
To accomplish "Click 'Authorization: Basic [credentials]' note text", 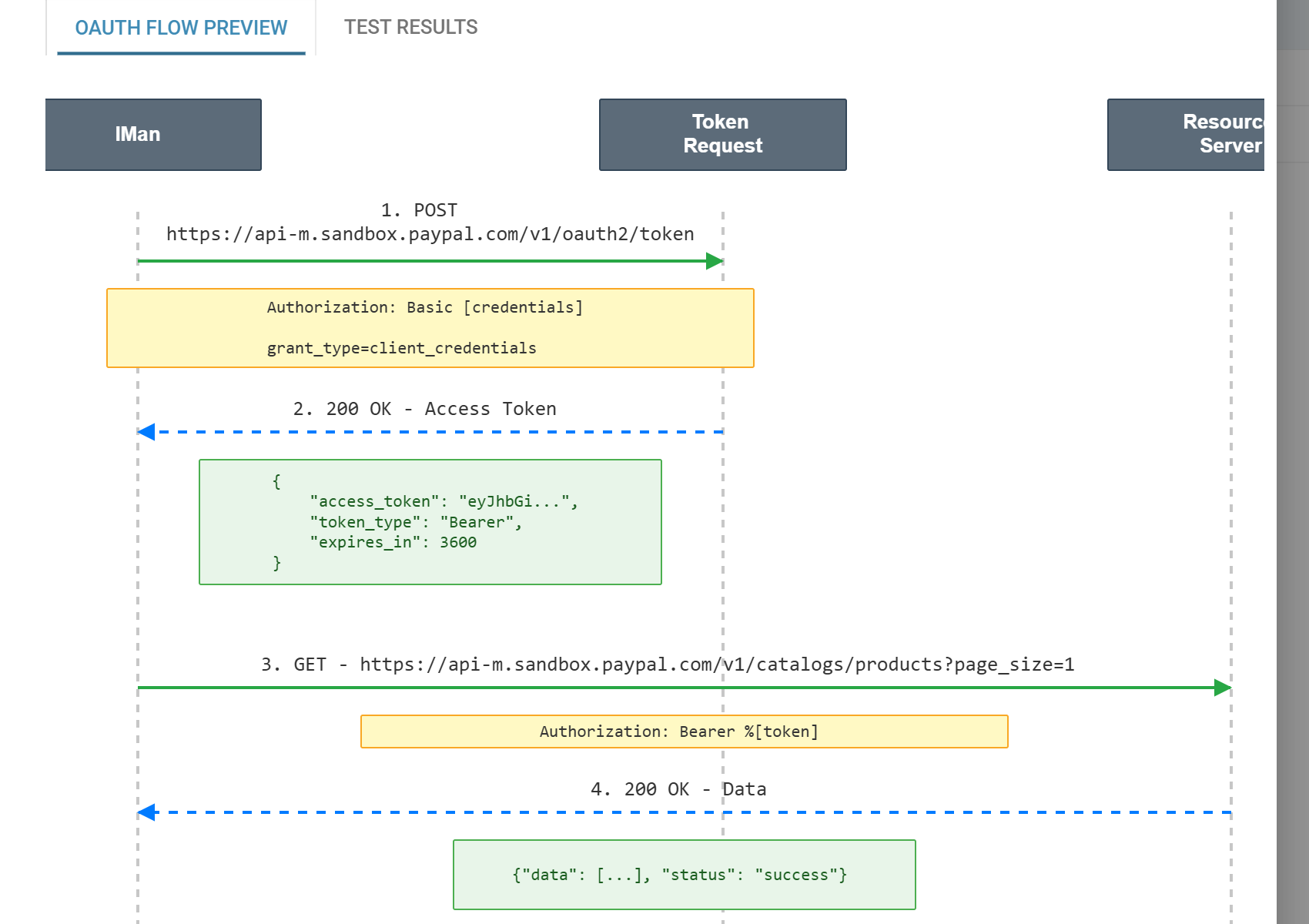I will pos(425,307).
